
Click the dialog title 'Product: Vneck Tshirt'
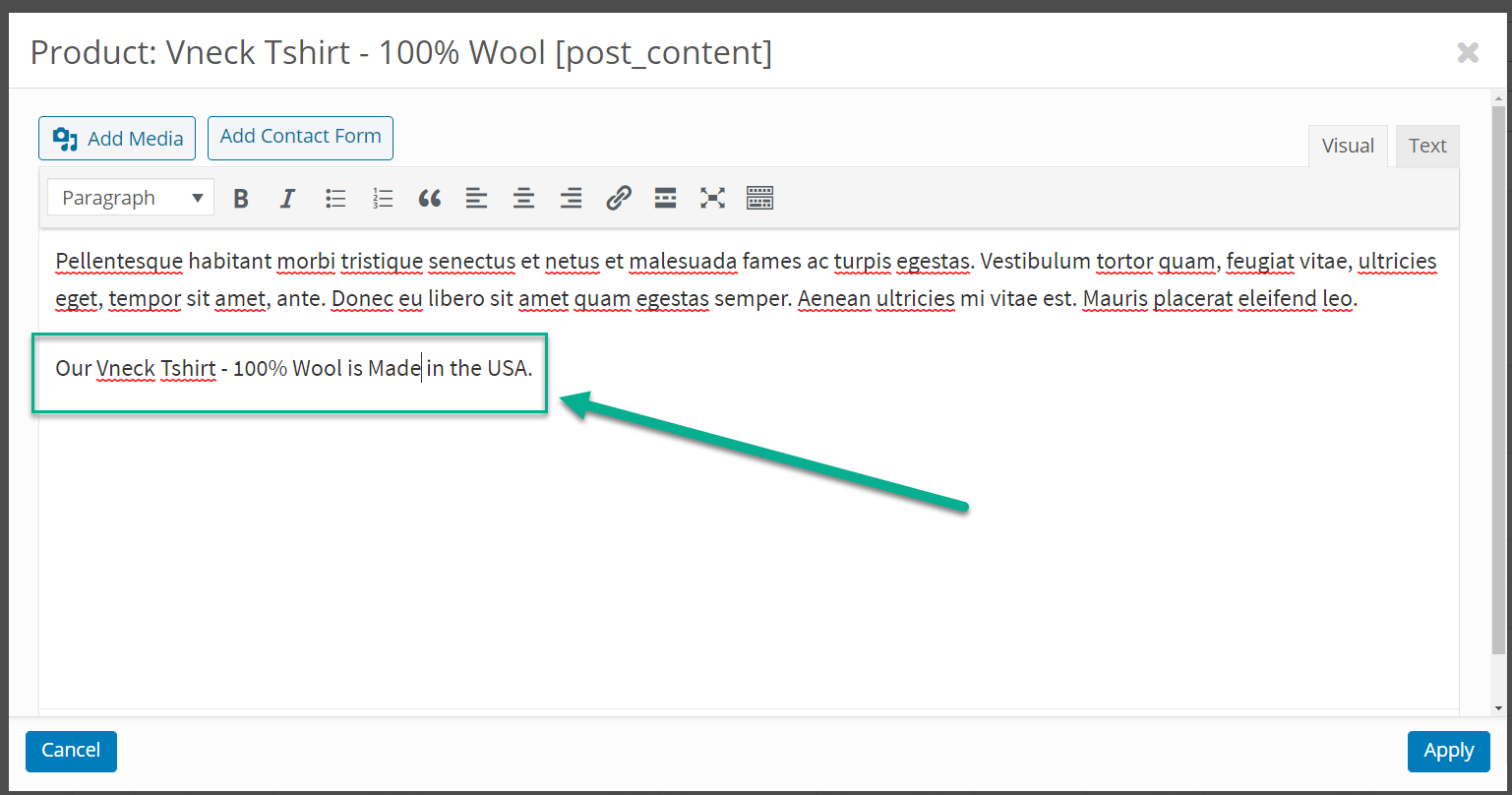click(x=401, y=52)
